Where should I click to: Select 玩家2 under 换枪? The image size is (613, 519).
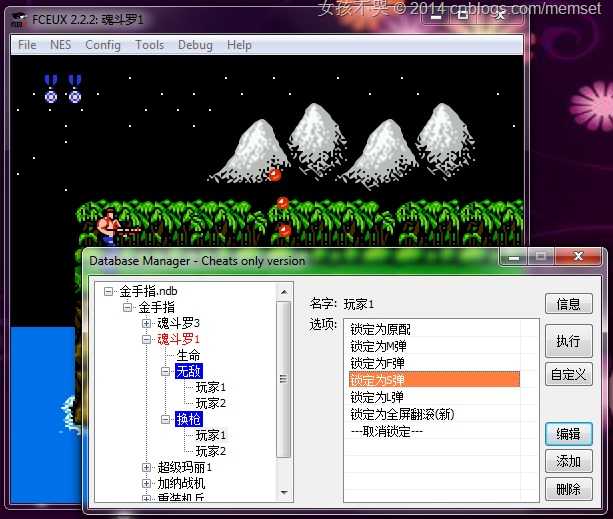click(x=211, y=451)
